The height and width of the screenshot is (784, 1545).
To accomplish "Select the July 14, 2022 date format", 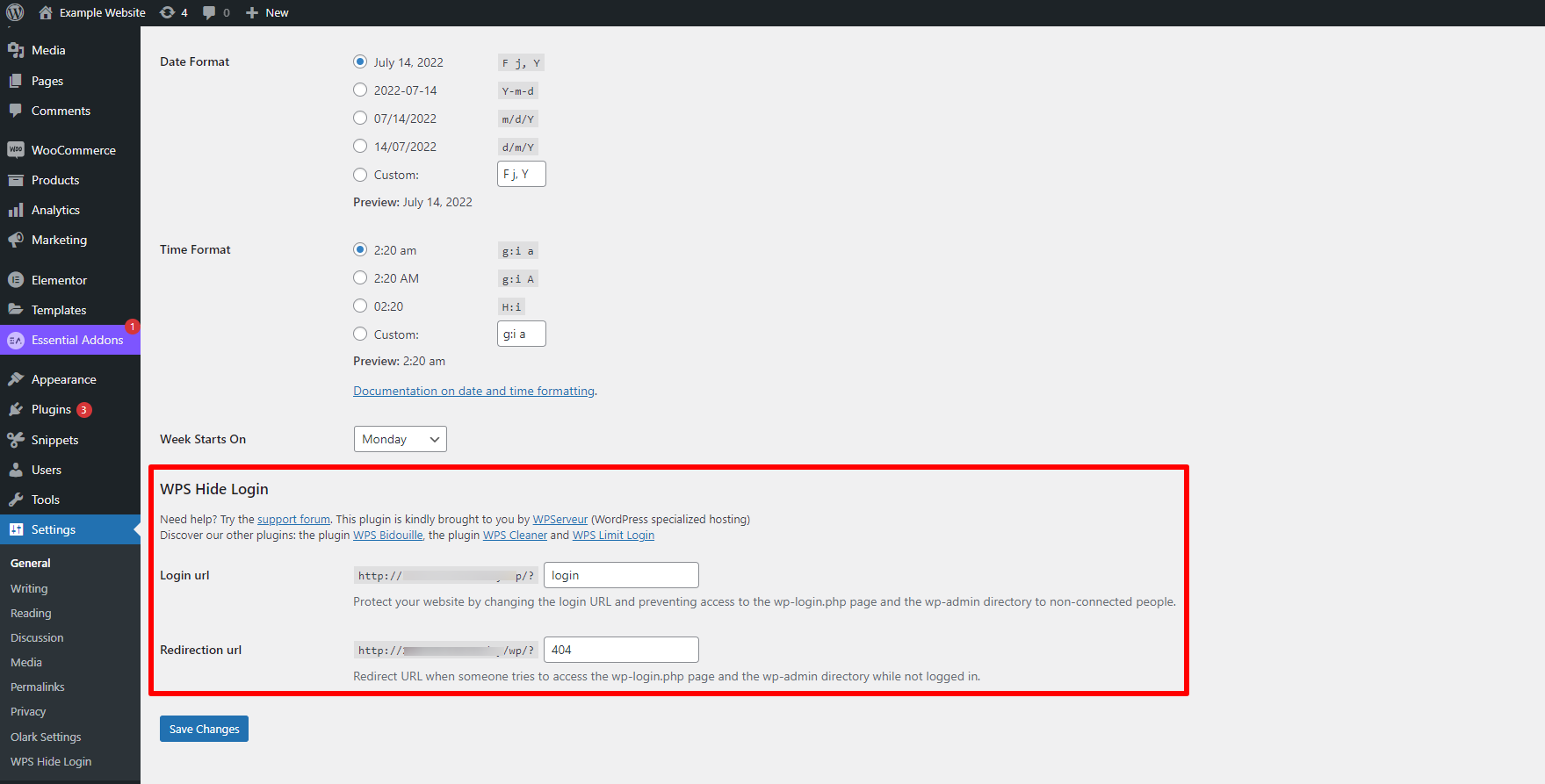I will click(x=360, y=61).
